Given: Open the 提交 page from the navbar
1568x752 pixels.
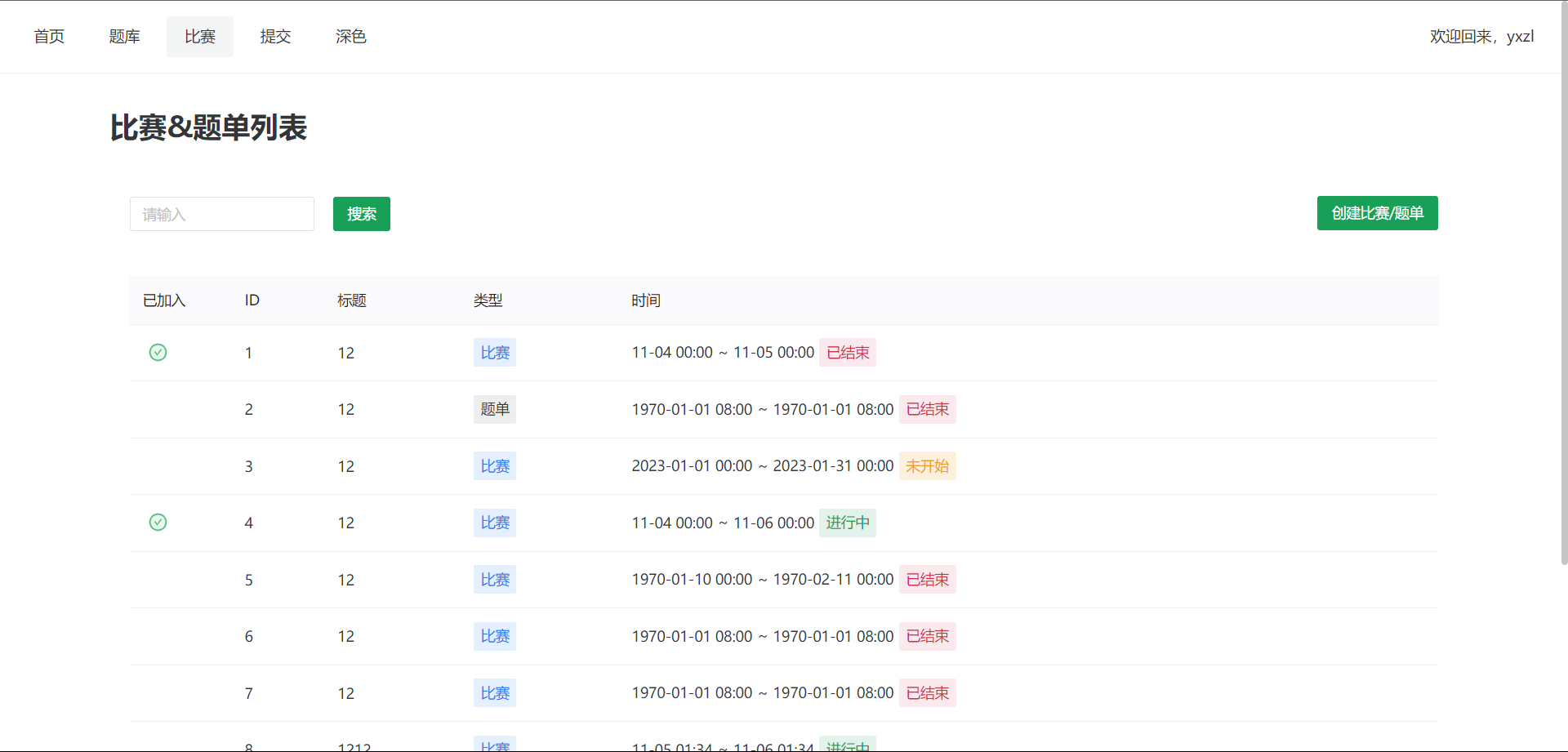Looking at the screenshot, I should tap(275, 37).
